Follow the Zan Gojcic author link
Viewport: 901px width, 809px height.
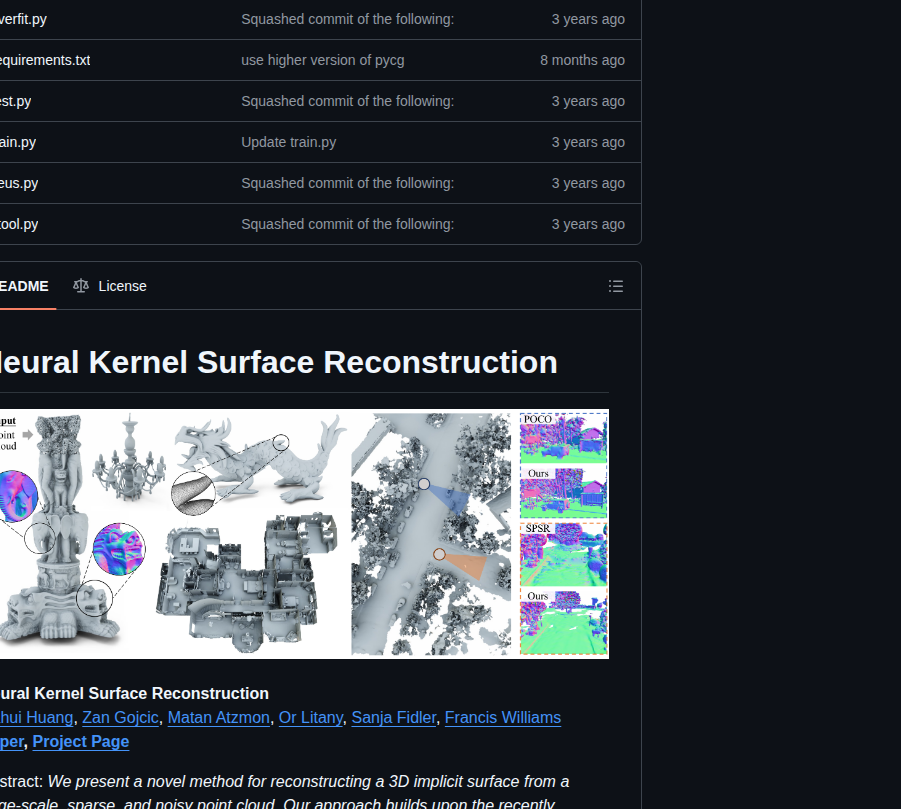(x=120, y=718)
